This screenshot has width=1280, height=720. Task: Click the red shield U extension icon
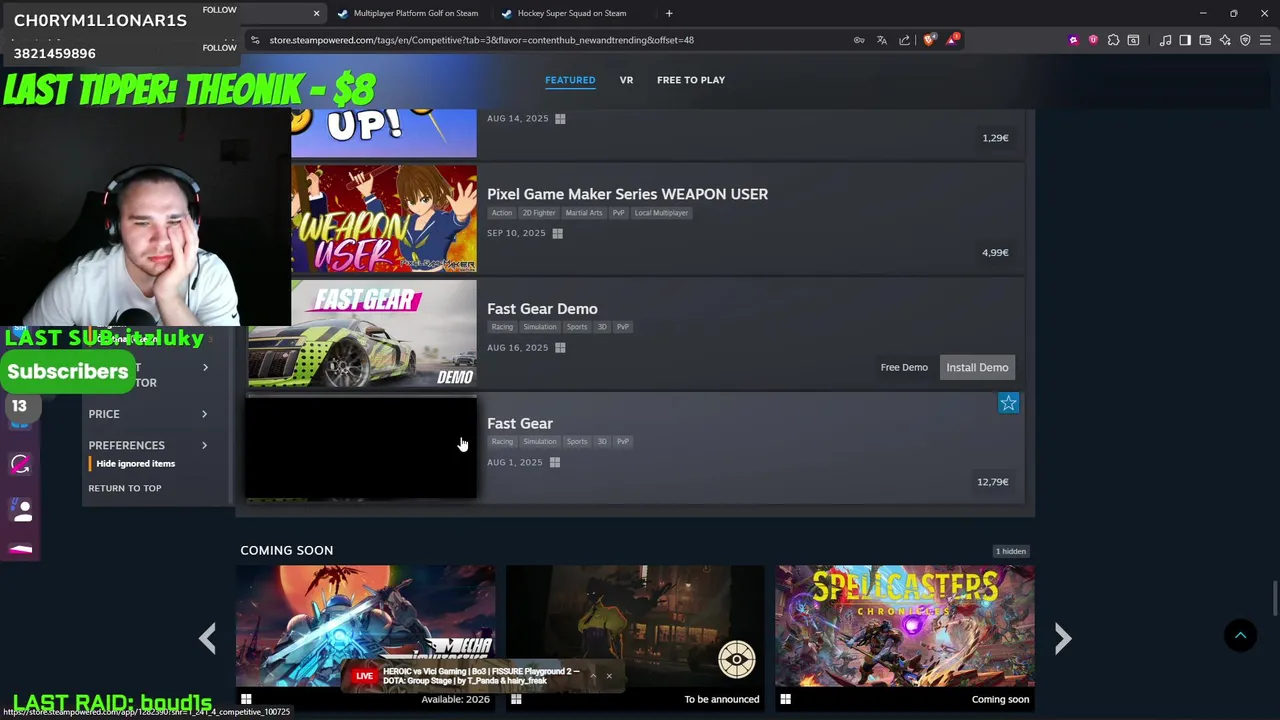[x=1093, y=40]
